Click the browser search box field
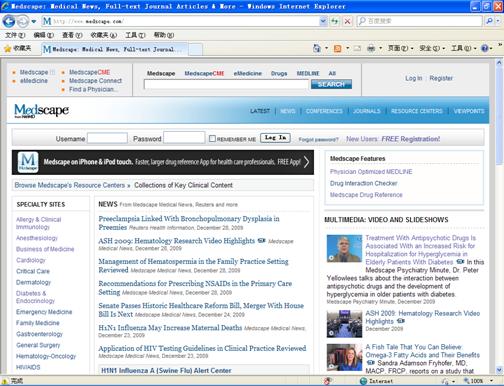 (419, 21)
